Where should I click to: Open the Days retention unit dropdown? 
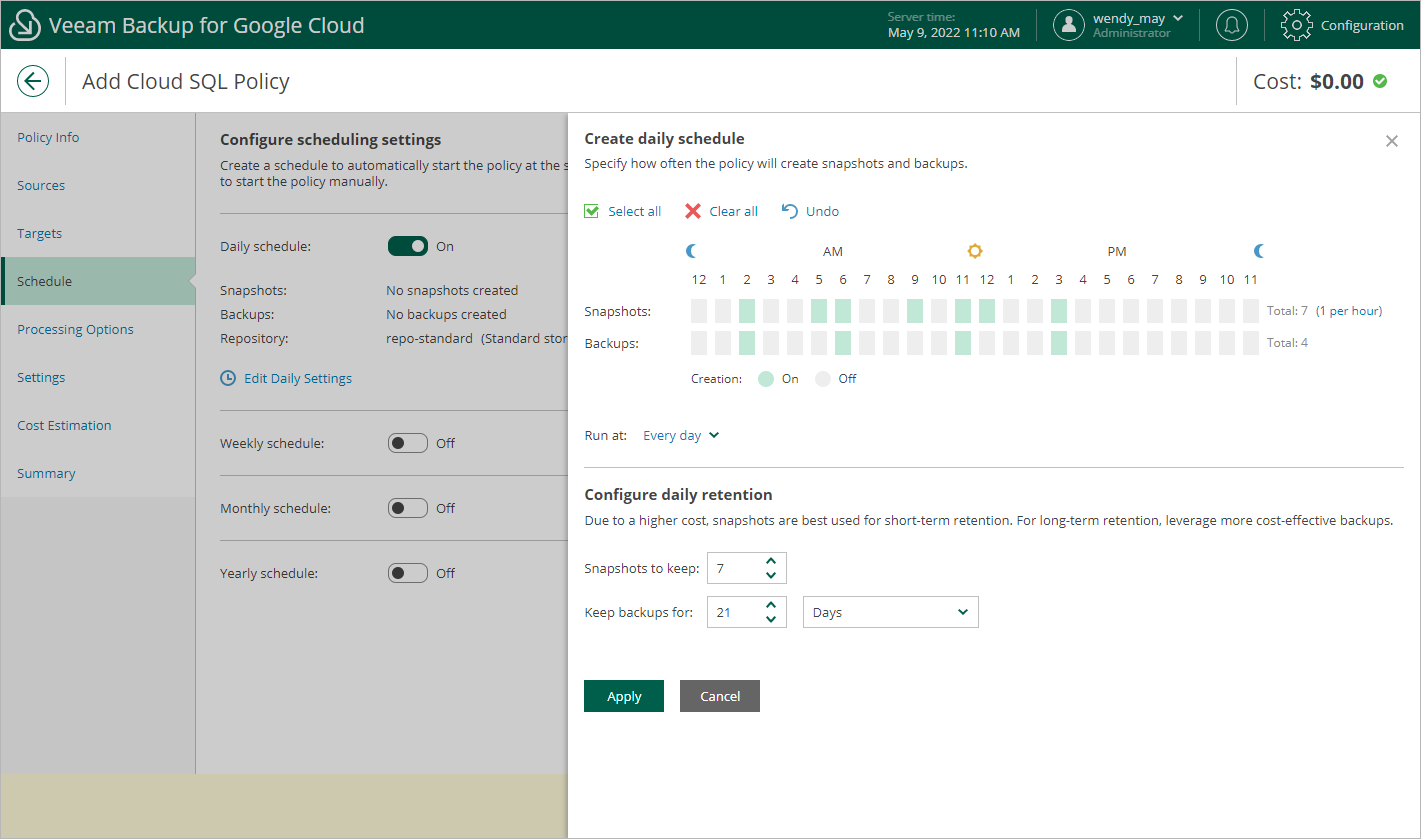pos(891,612)
